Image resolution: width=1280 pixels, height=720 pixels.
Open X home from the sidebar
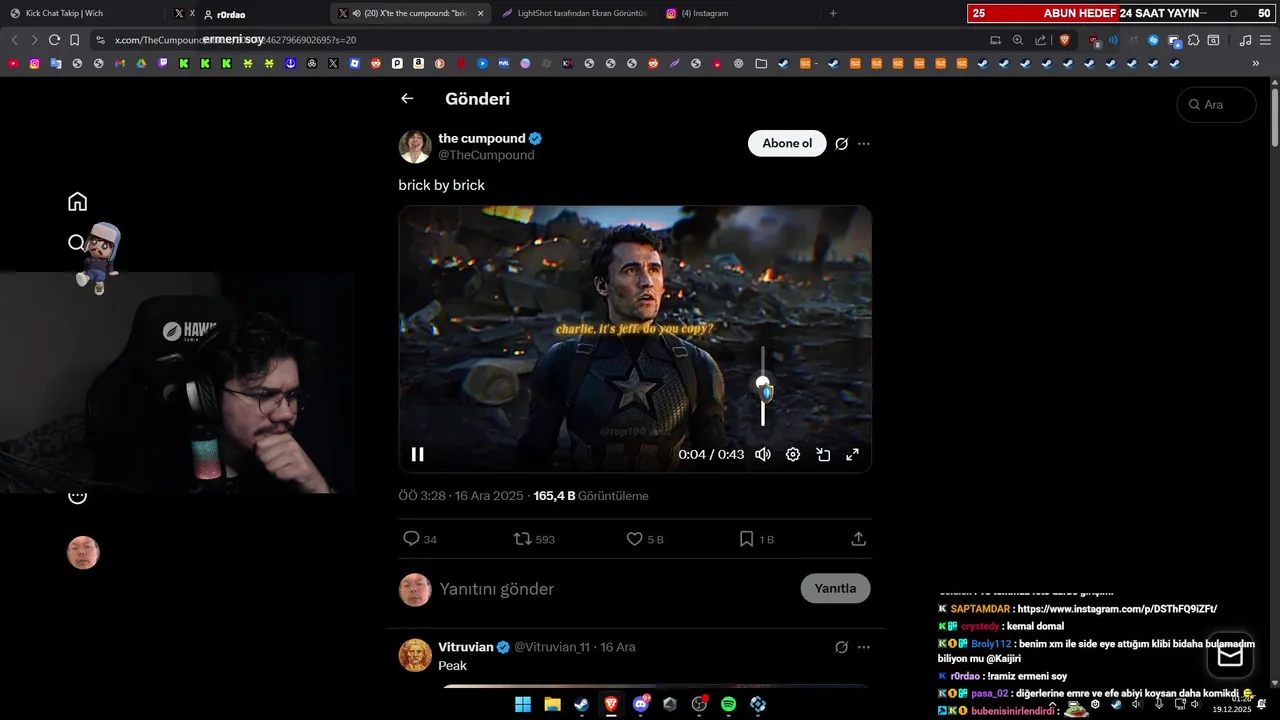point(77,202)
